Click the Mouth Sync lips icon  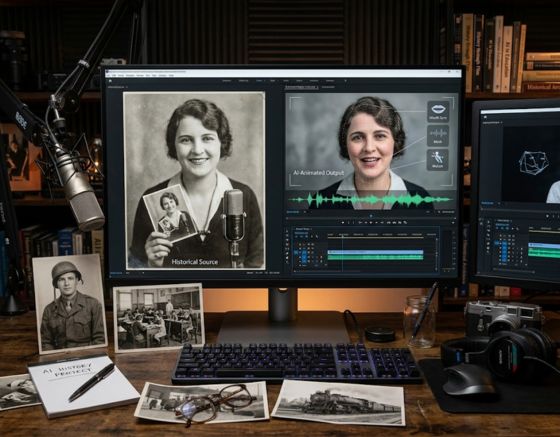[x=438, y=109]
